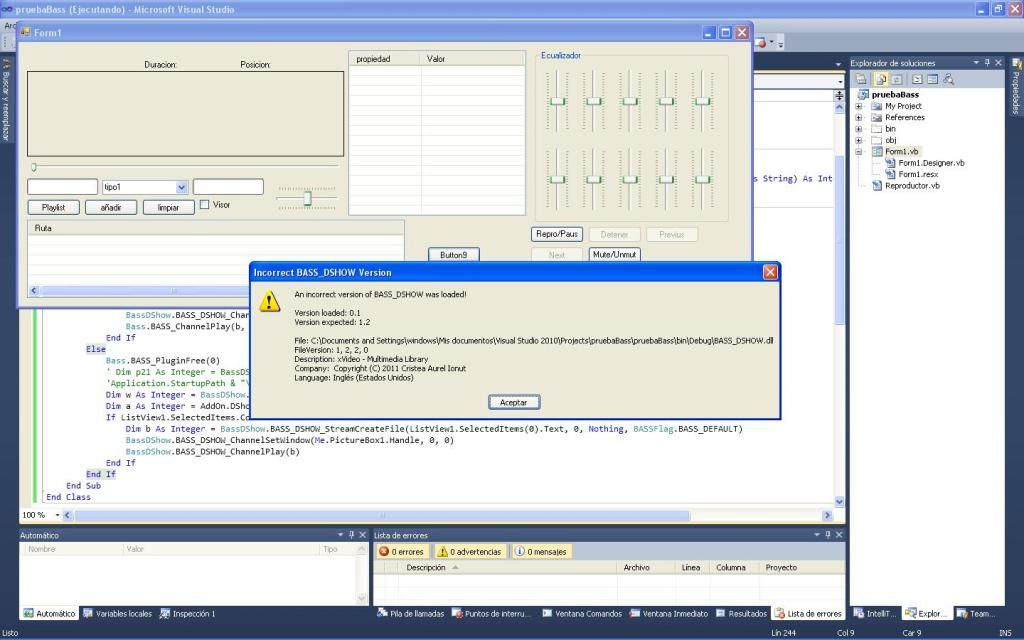
Task: Select Form1.resx file
Action: (x=918, y=174)
